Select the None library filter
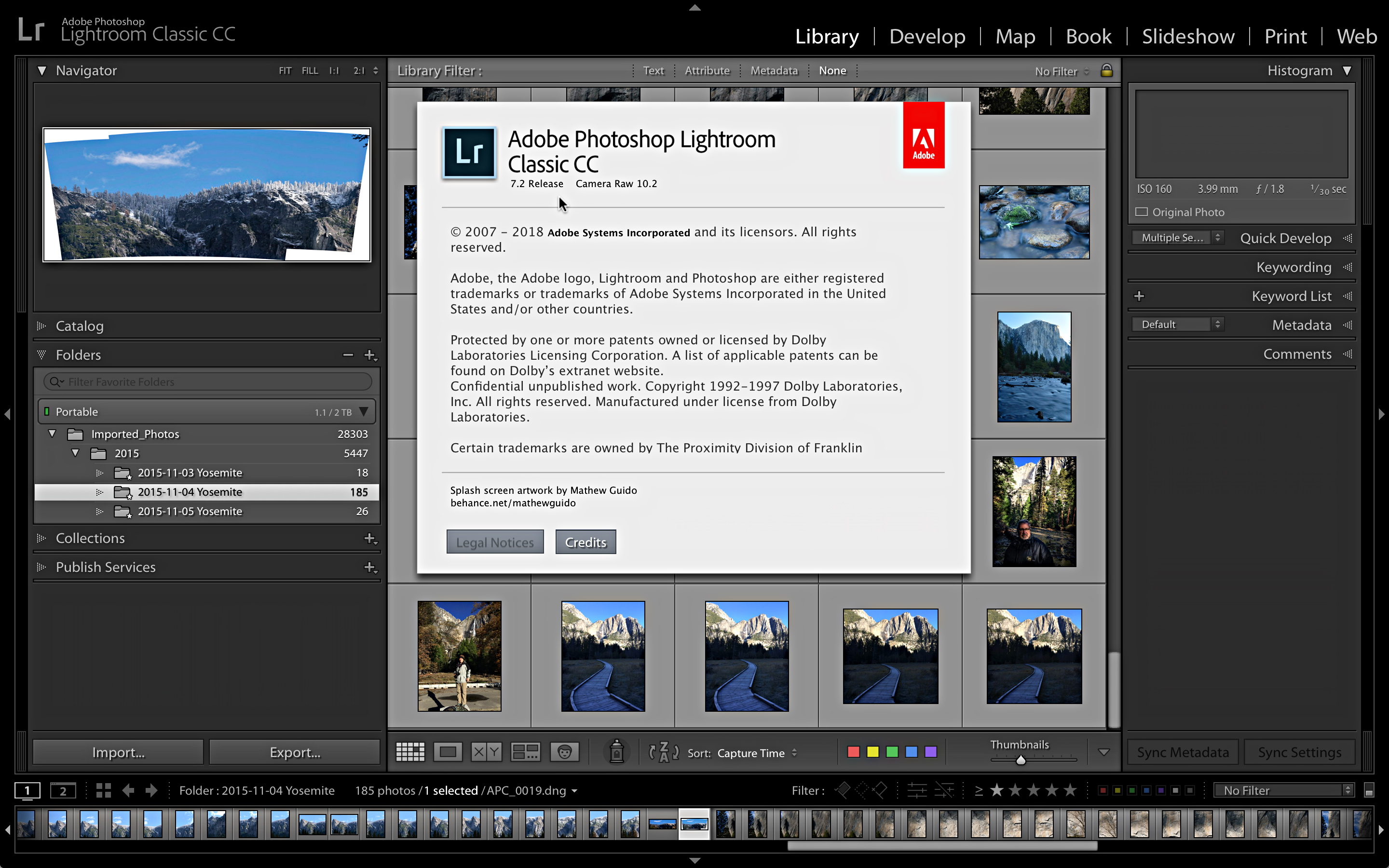This screenshot has height=868, width=1389. click(833, 70)
